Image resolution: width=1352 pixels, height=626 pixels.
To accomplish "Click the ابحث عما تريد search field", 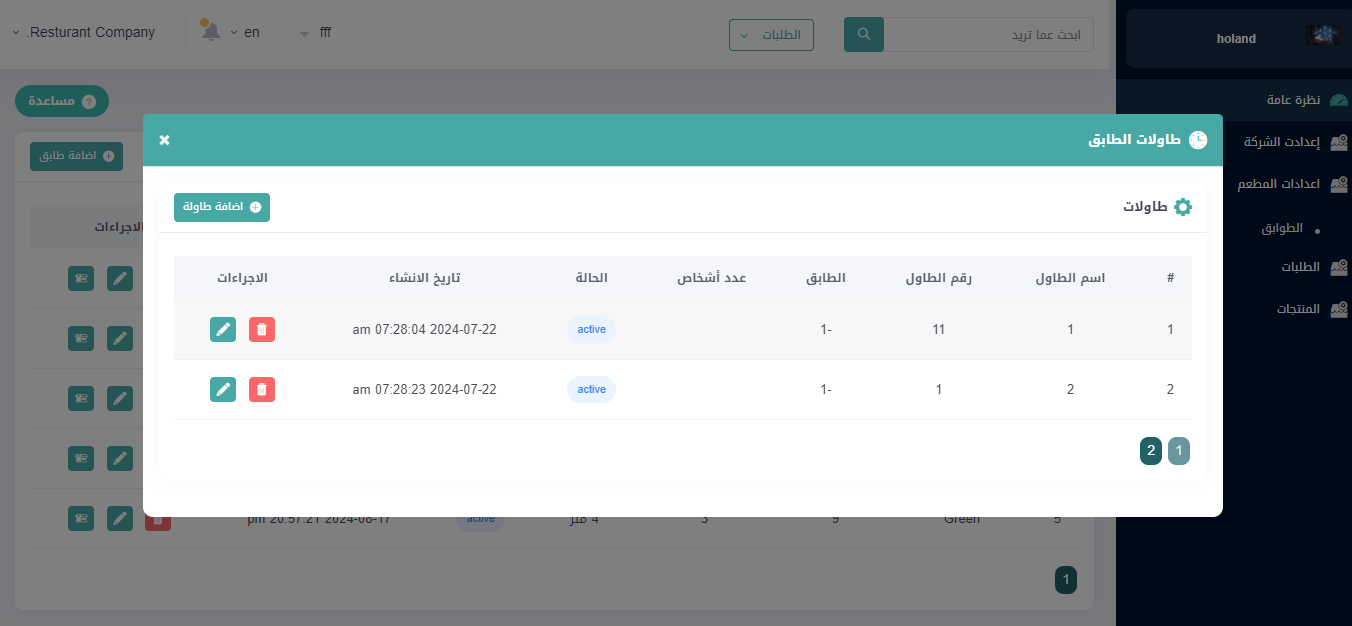I will [x=988, y=34].
